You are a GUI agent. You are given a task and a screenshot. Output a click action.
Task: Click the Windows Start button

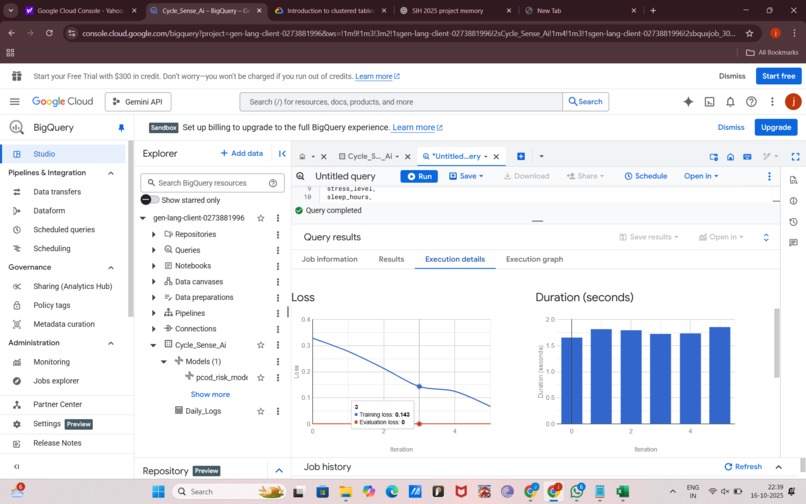click(x=158, y=492)
